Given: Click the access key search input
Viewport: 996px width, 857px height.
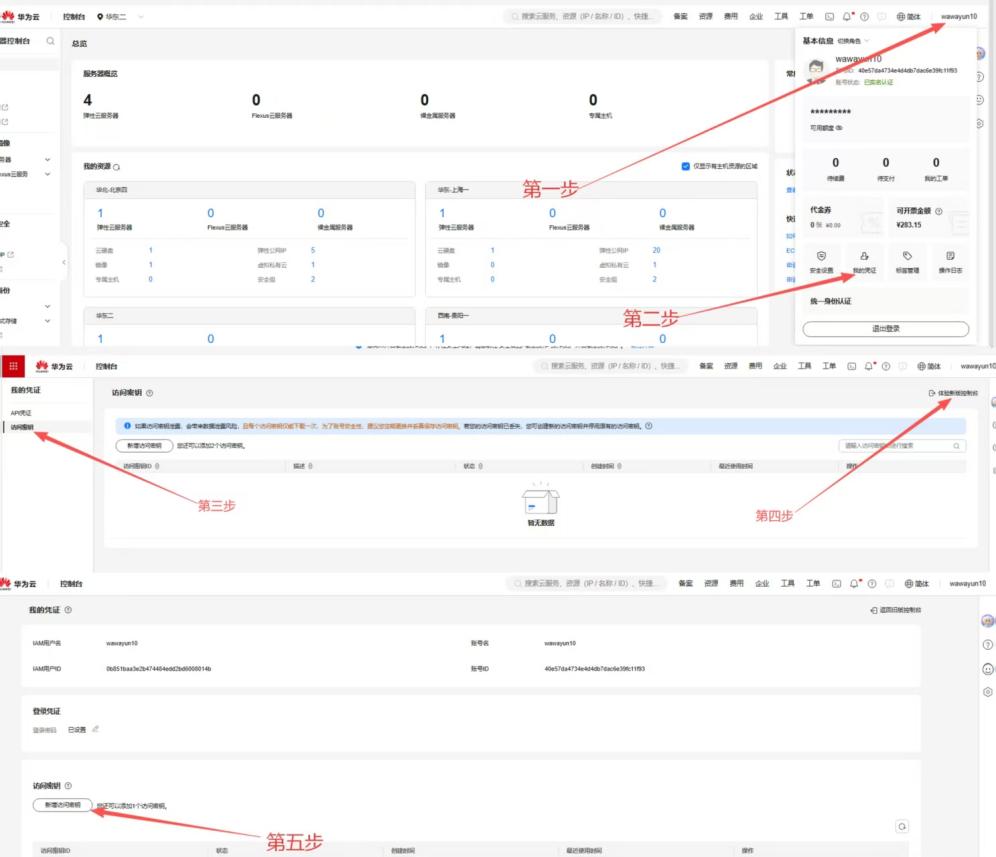Looking at the screenshot, I should pyautogui.click(x=902, y=446).
